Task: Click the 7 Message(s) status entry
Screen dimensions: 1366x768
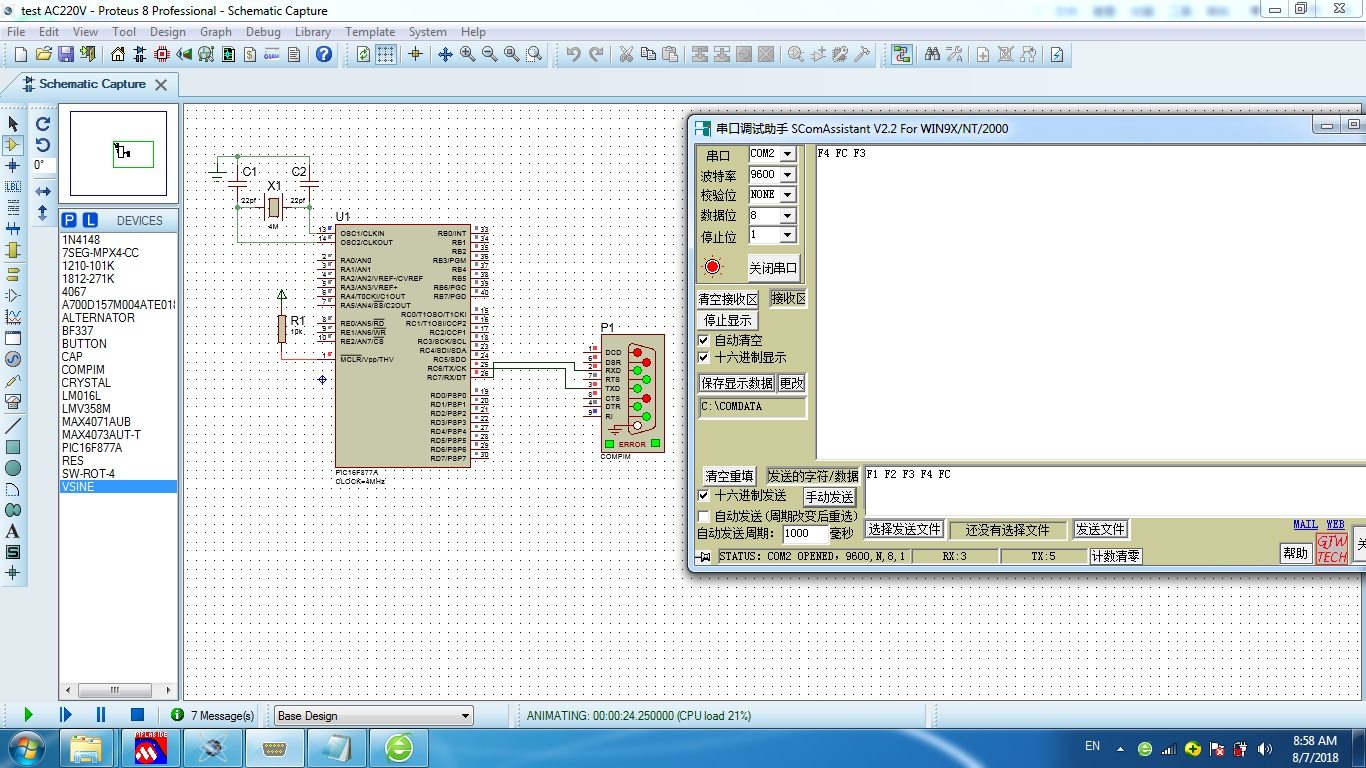Action: pyautogui.click(x=212, y=716)
